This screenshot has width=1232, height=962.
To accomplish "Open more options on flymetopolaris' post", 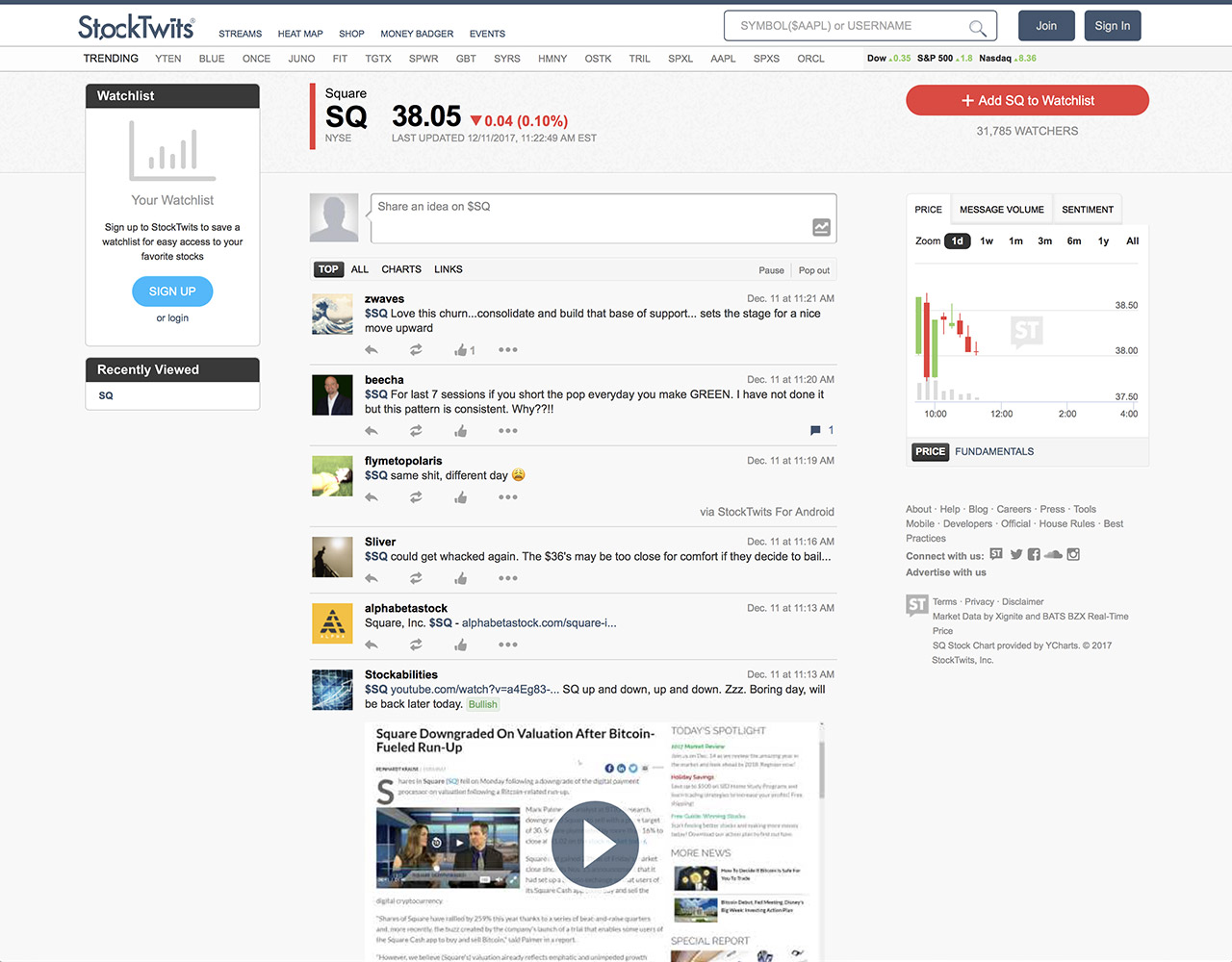I will pos(508,497).
